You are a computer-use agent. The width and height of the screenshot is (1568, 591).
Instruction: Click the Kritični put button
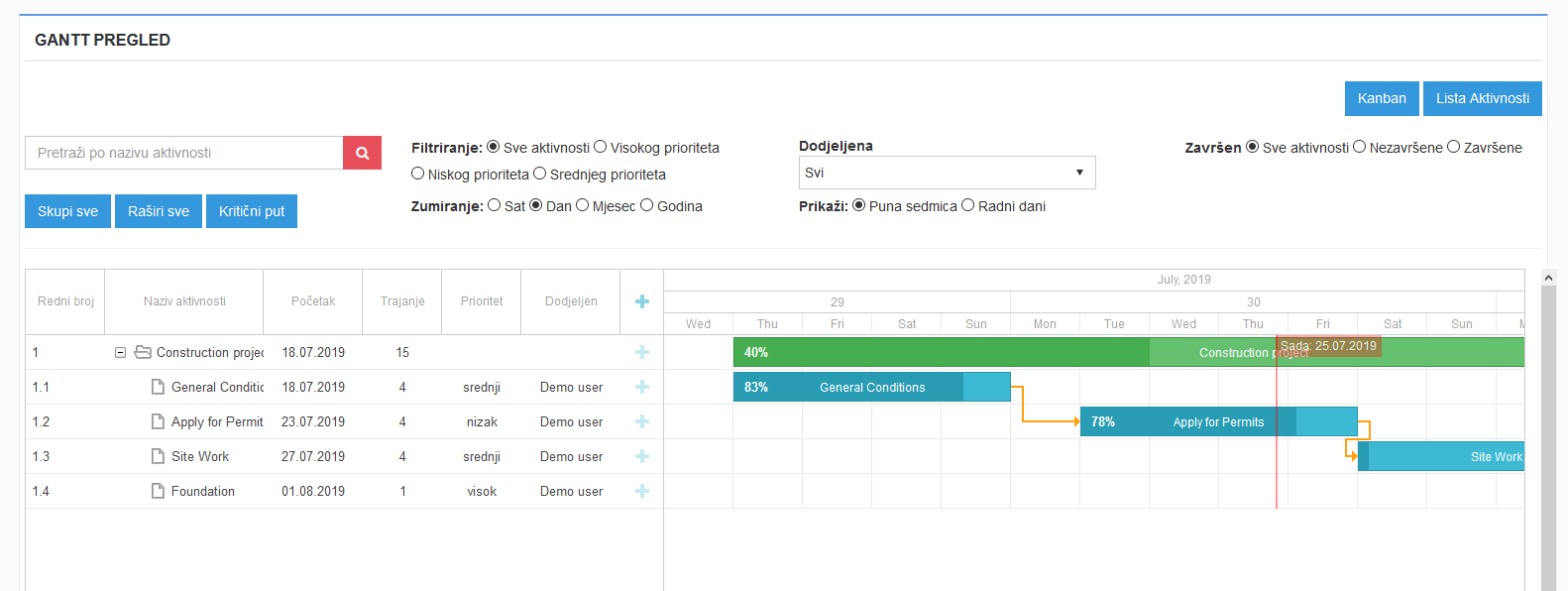(x=252, y=211)
